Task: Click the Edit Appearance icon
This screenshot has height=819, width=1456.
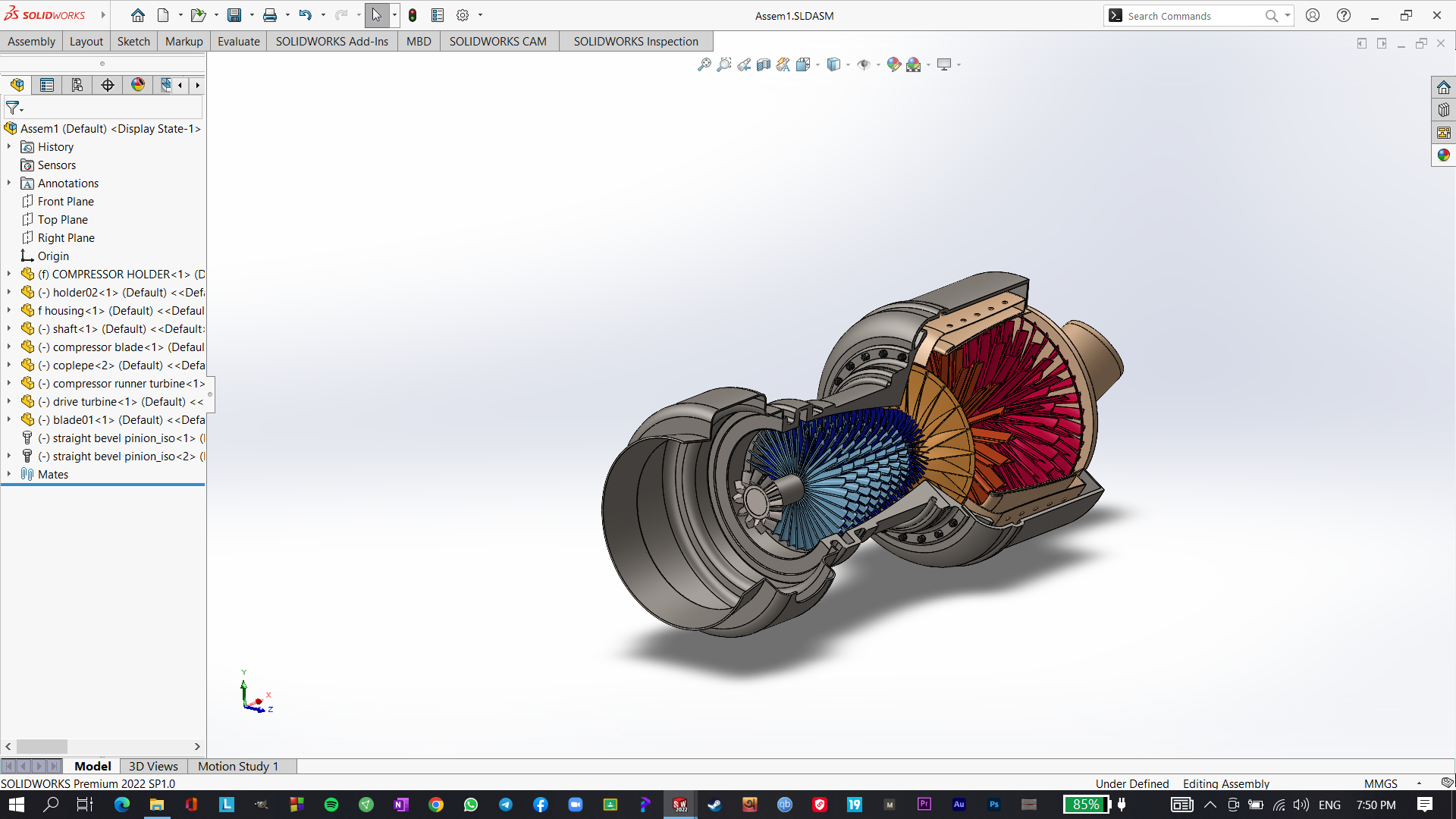Action: tap(893, 64)
